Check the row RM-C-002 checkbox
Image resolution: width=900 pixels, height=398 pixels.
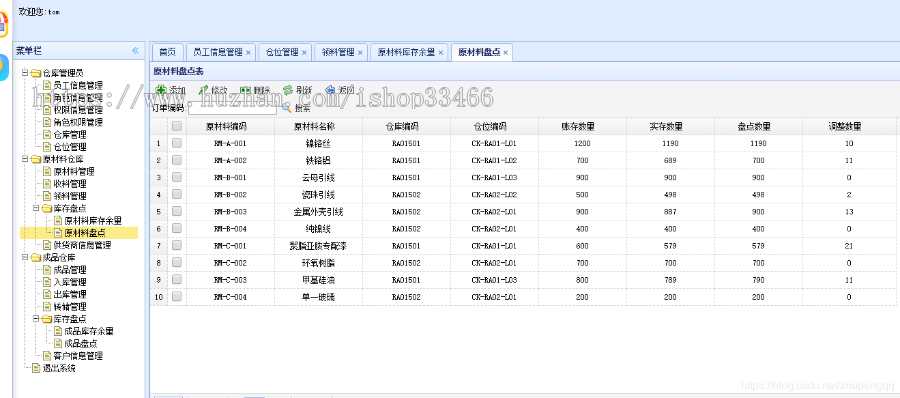(177, 262)
